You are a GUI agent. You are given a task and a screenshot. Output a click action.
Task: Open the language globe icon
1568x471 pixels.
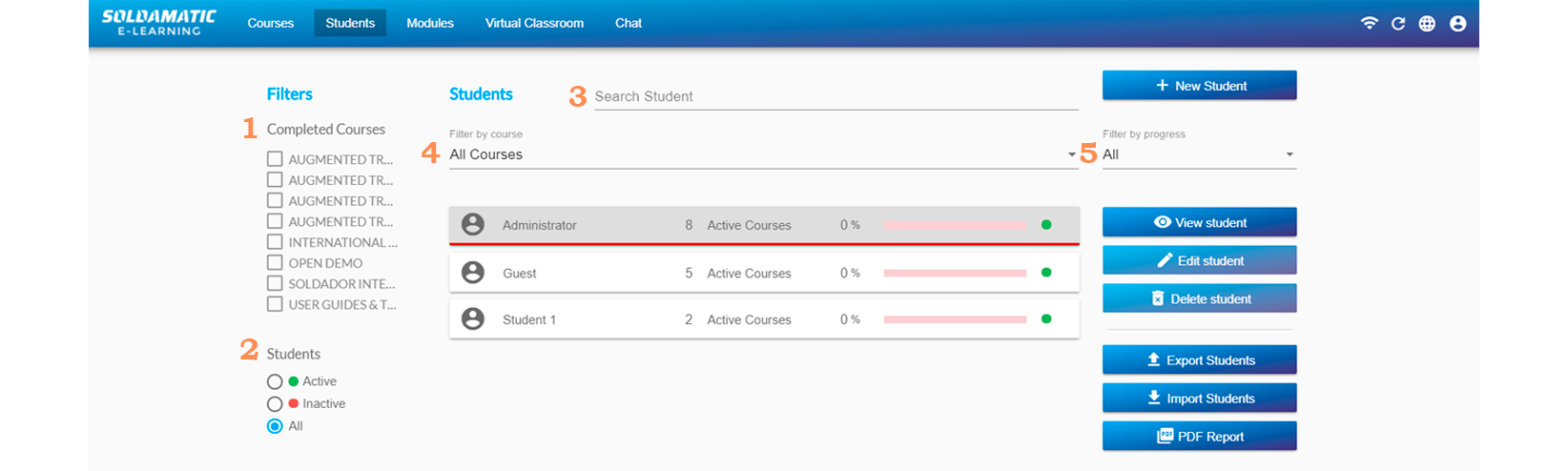(x=1427, y=24)
